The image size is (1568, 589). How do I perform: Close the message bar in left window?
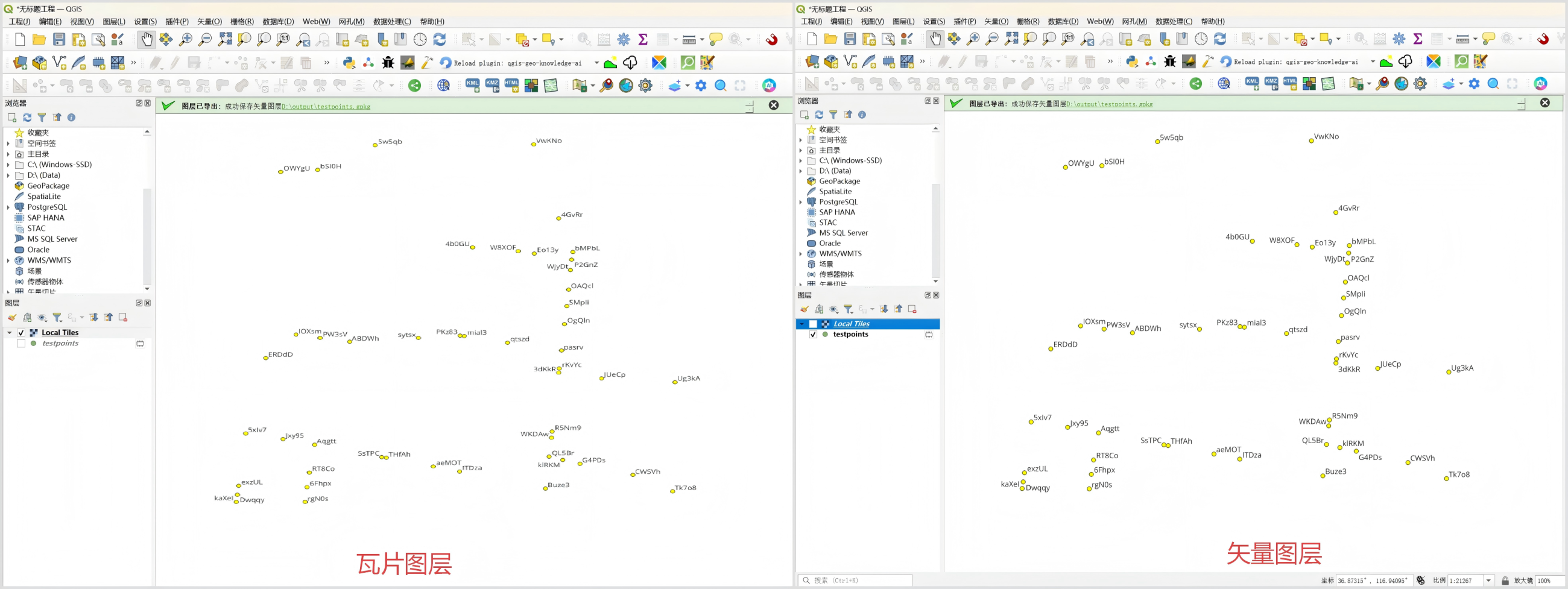point(774,106)
